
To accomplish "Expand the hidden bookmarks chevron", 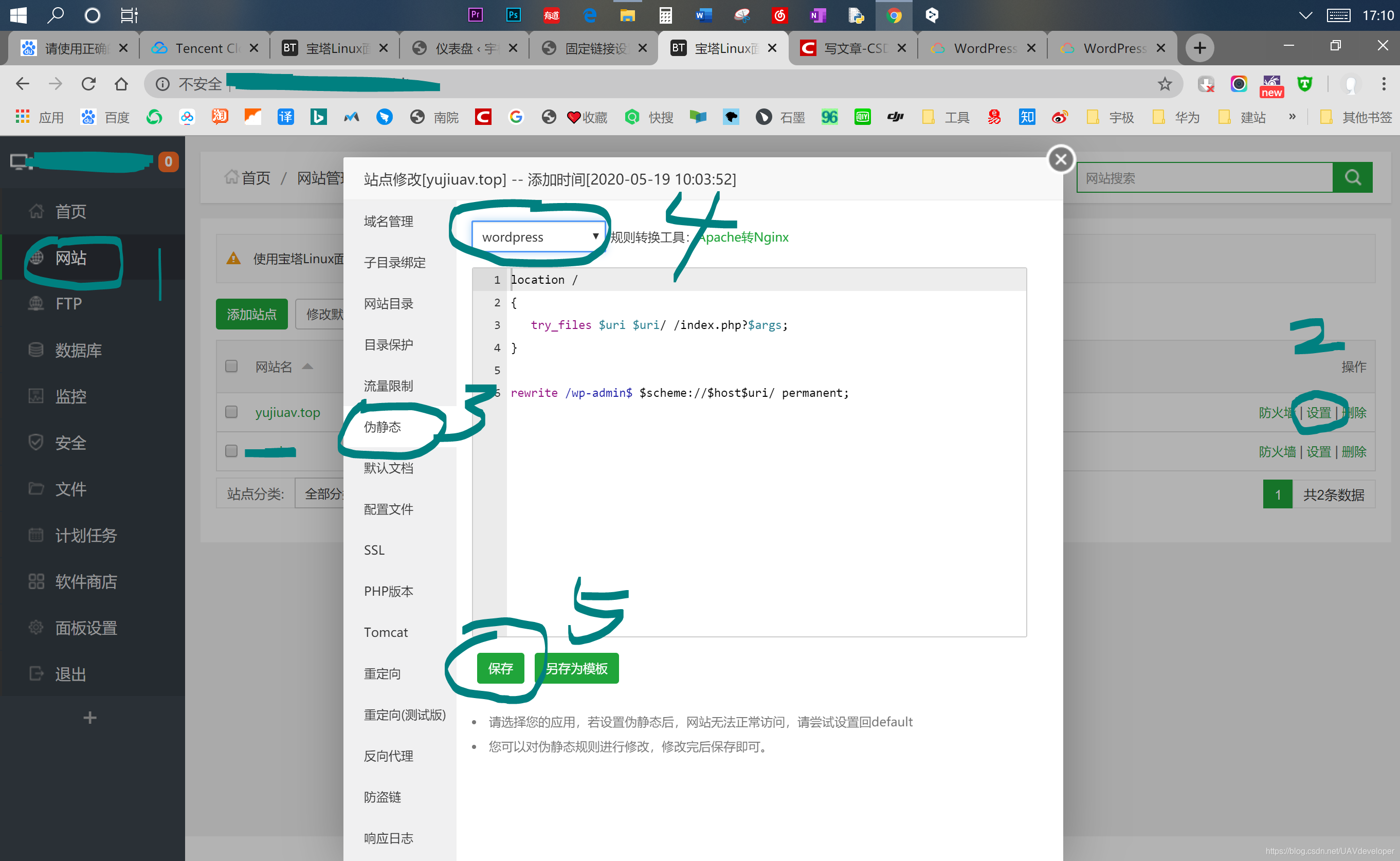I will point(1292,117).
